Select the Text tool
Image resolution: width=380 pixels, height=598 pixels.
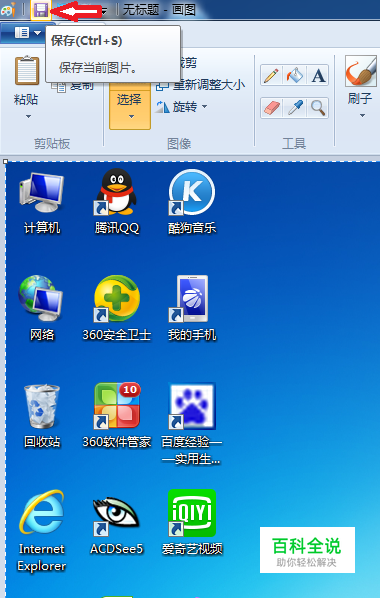(x=318, y=75)
